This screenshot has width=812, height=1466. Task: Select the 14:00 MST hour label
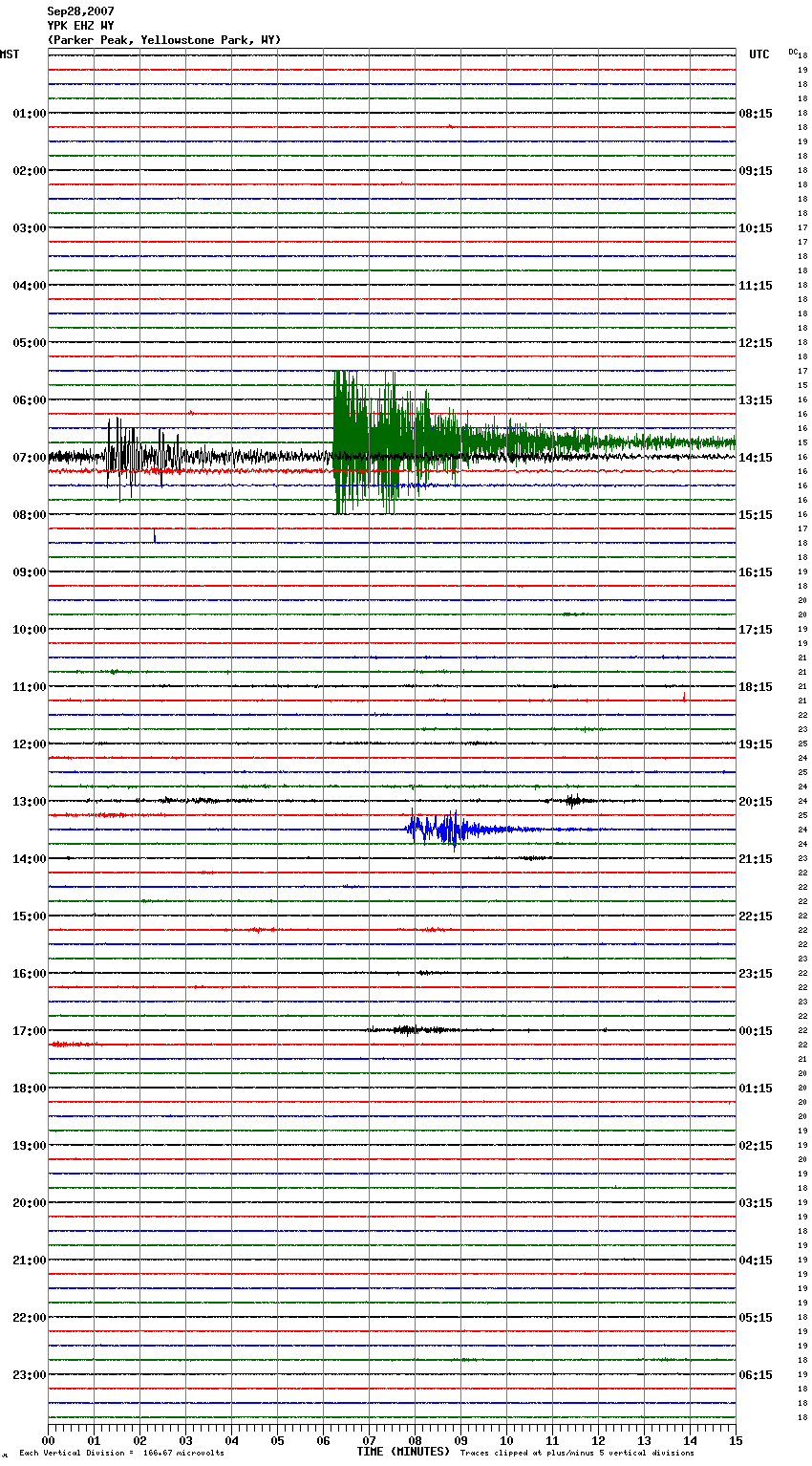click(x=30, y=859)
